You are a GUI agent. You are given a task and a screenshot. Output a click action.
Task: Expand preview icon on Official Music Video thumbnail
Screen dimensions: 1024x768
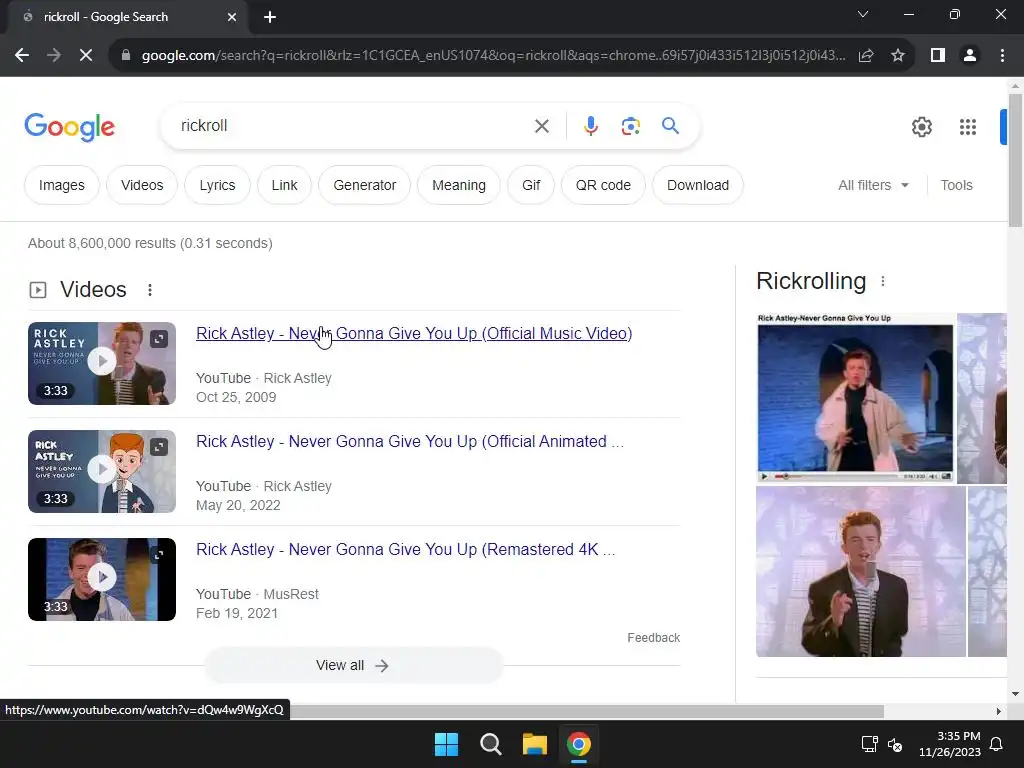[x=159, y=339]
